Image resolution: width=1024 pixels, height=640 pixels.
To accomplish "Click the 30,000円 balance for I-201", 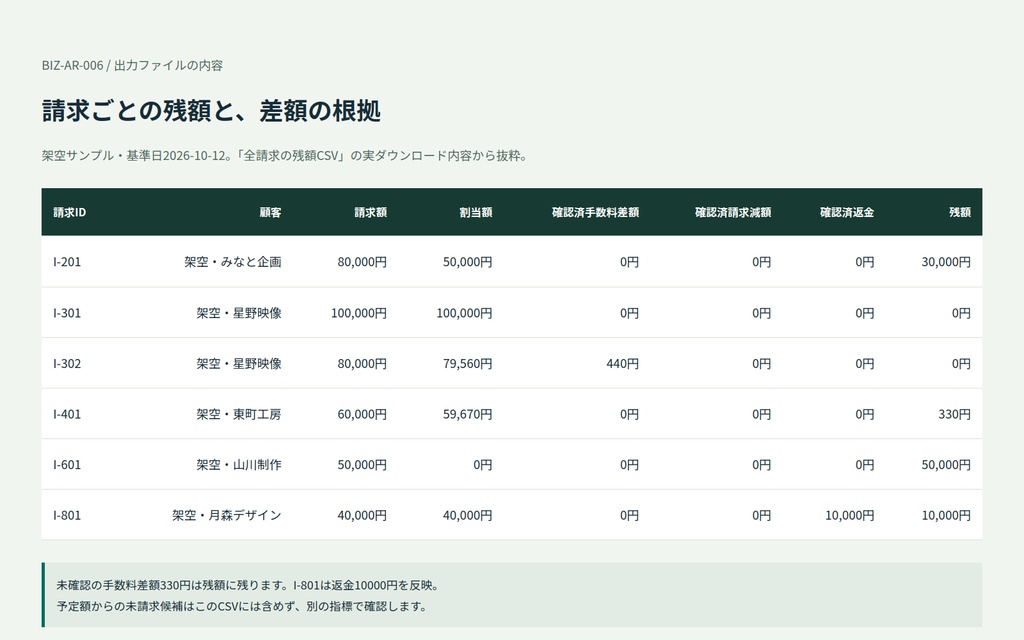I will click(946, 262).
